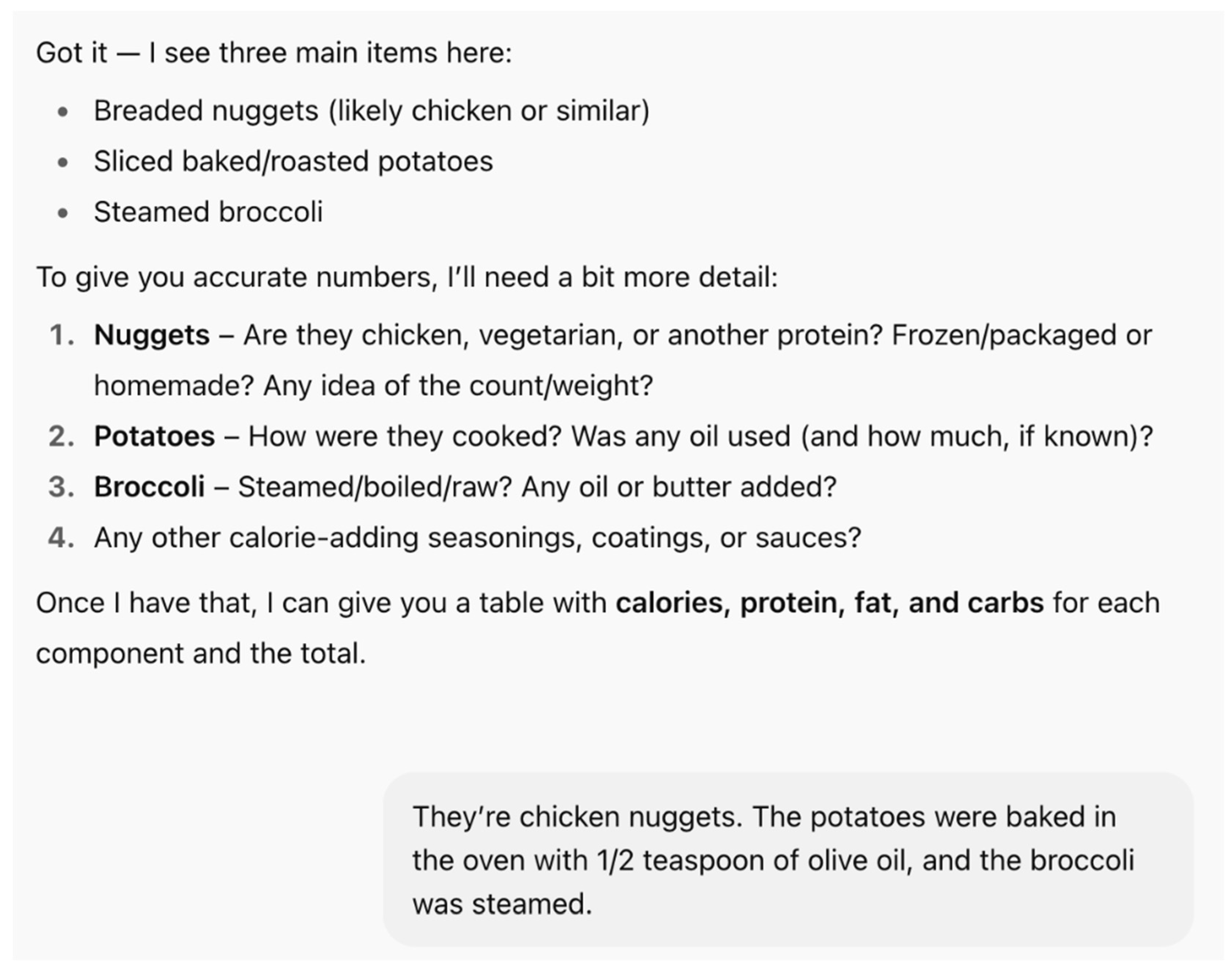The width and height of the screenshot is (1232, 974).
Task: Select the "Sliced baked/roasted potatoes" bullet
Action: [293, 162]
